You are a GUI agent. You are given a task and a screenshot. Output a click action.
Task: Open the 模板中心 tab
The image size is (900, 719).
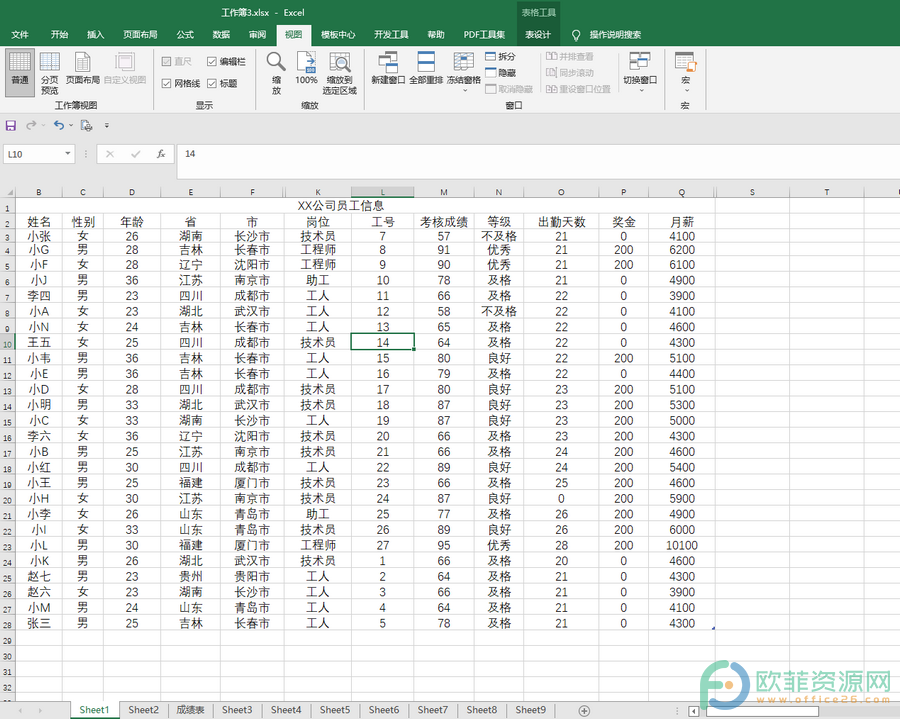(338, 34)
